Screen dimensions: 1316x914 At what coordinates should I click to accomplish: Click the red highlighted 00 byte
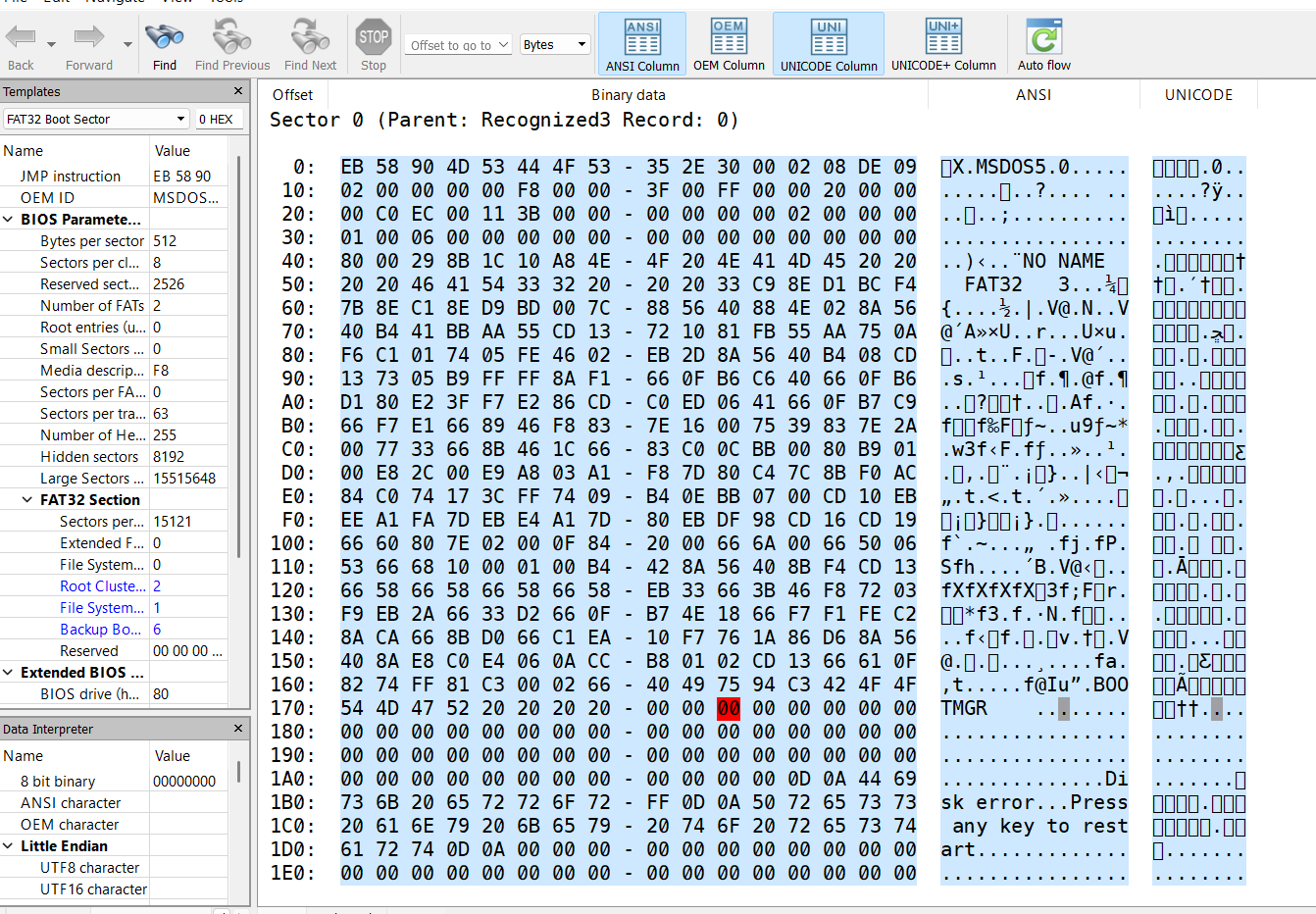(729, 708)
